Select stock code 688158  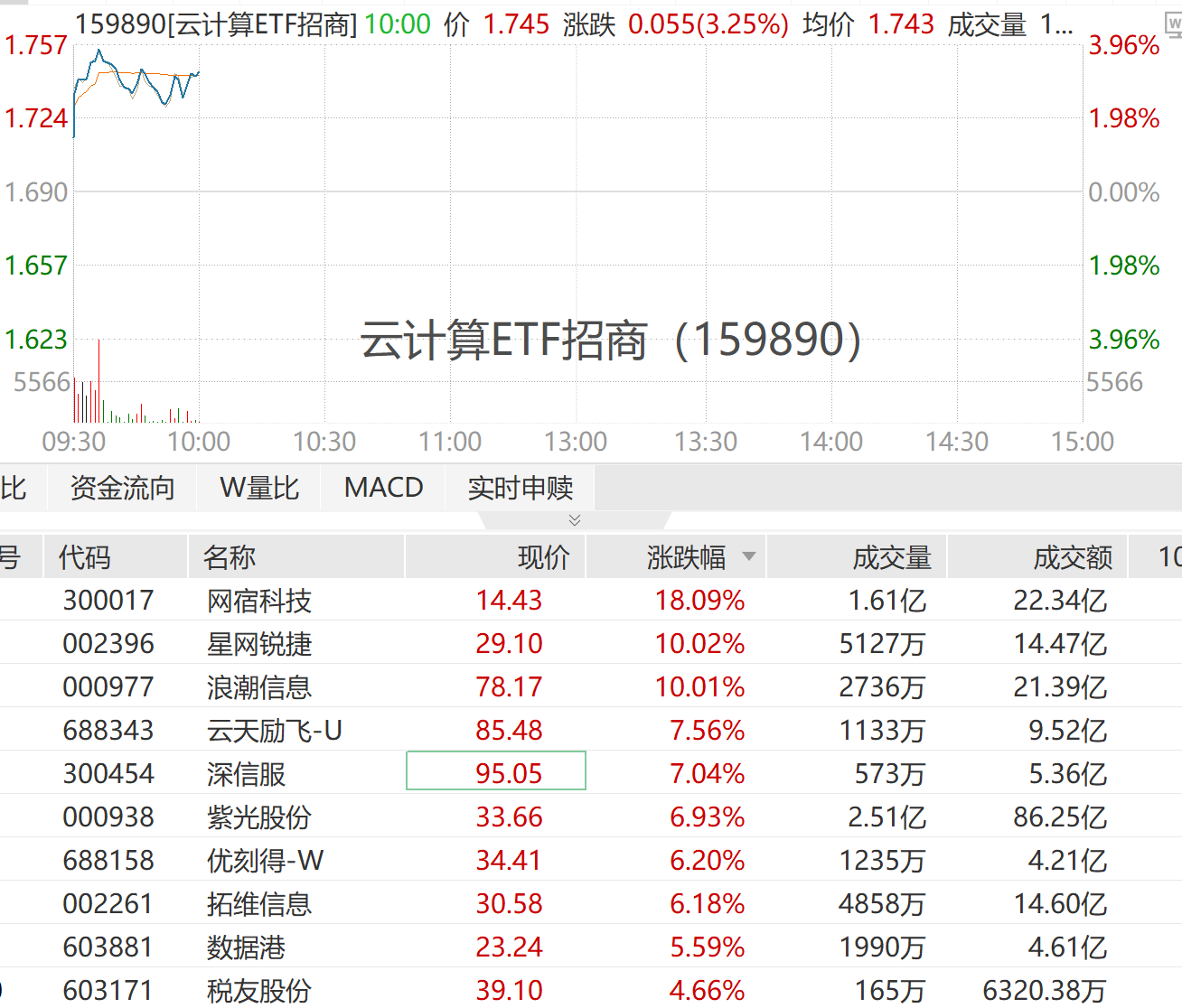pyautogui.click(x=108, y=861)
